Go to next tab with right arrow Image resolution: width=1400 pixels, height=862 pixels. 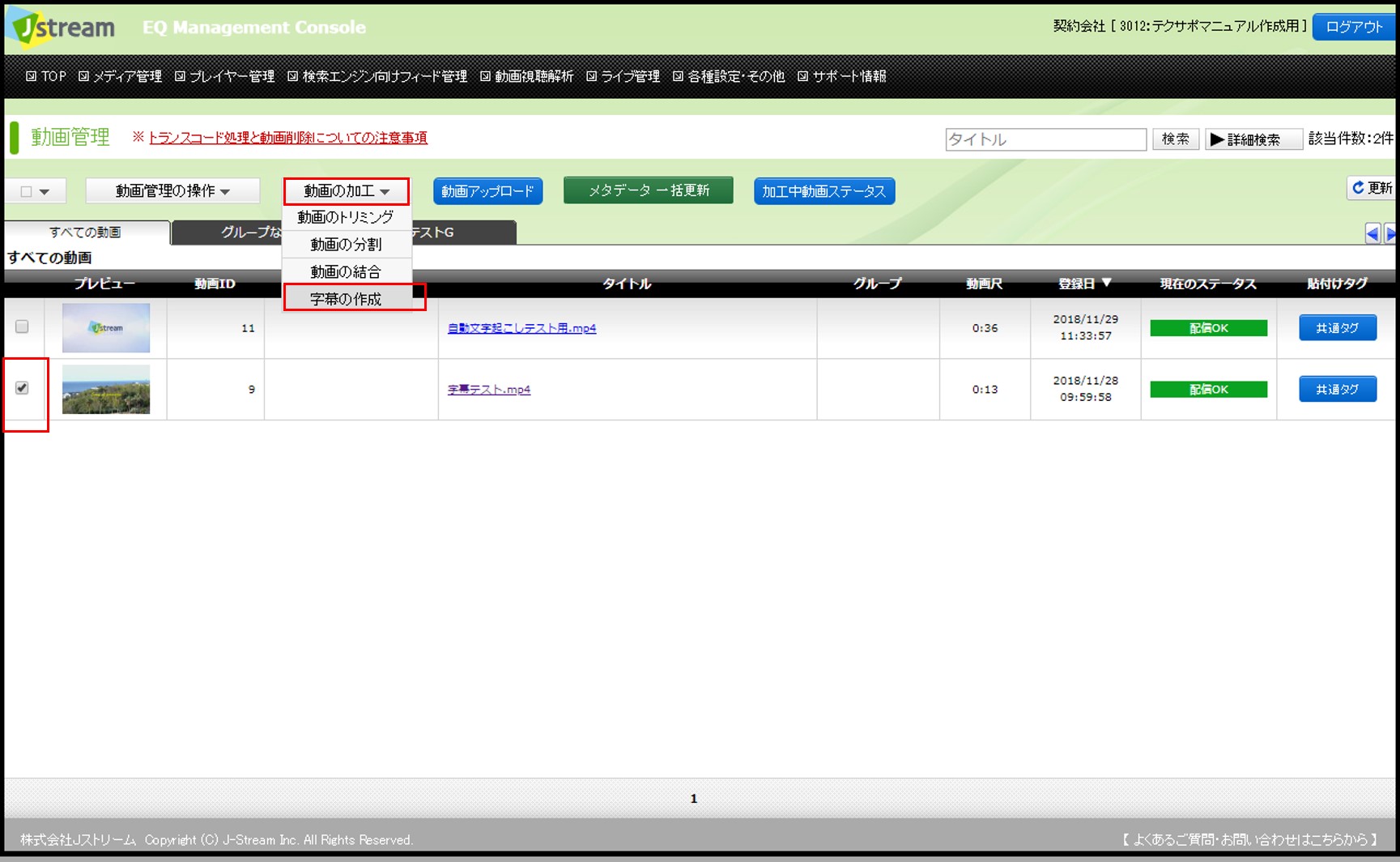coord(1390,234)
